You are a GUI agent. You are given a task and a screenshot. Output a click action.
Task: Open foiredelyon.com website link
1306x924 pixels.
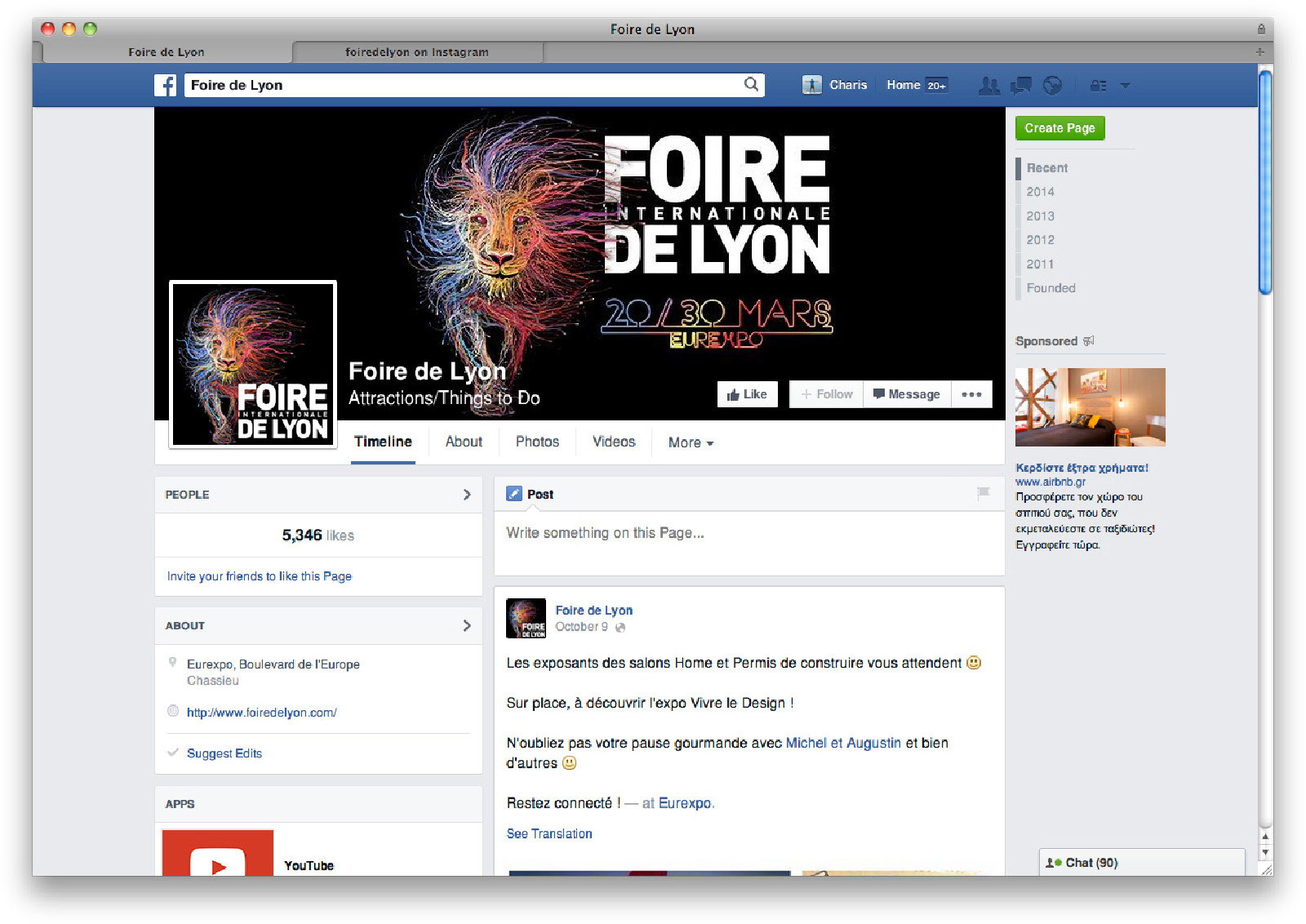[261, 713]
